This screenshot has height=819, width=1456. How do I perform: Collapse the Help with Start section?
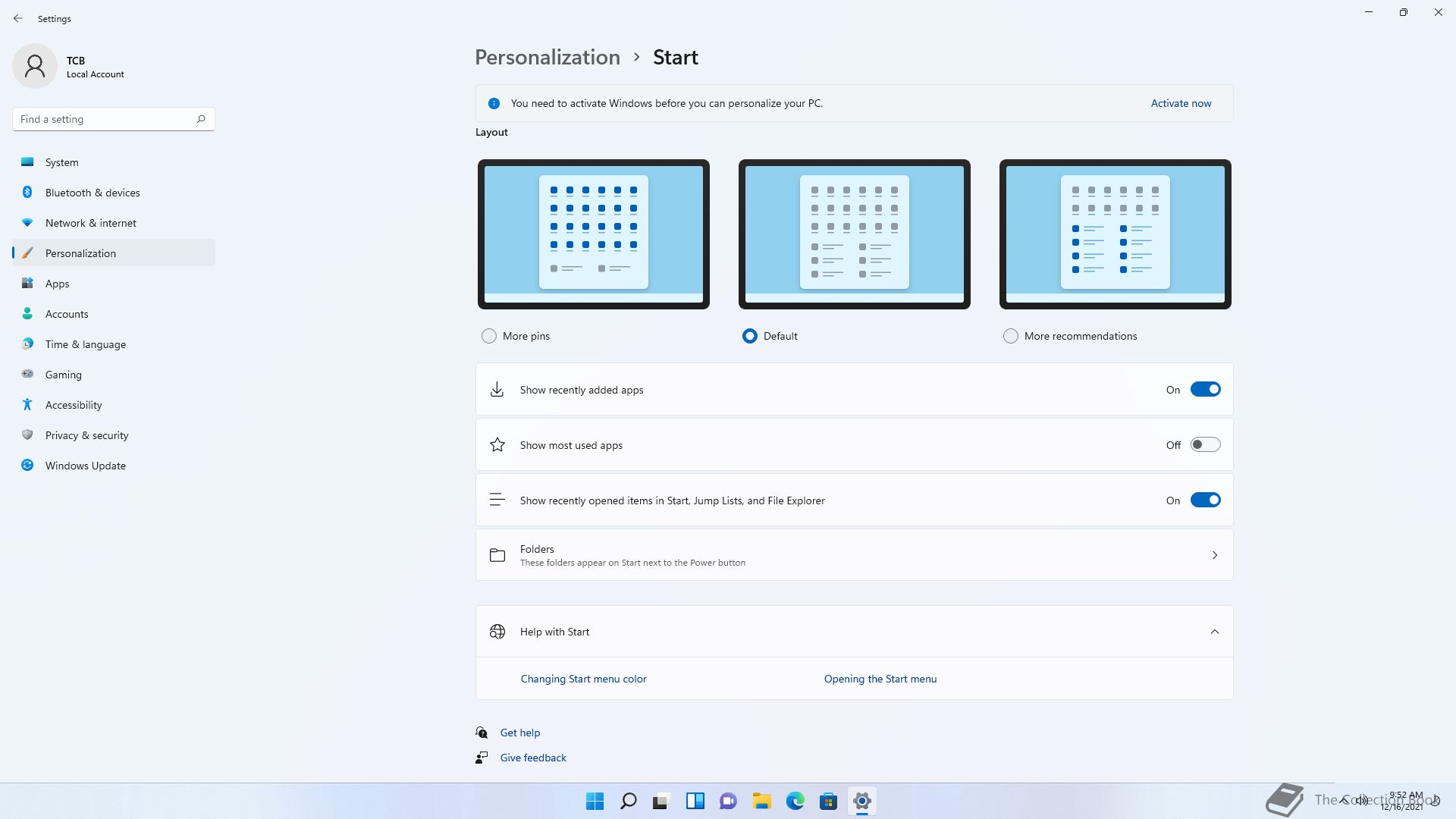click(x=1214, y=632)
